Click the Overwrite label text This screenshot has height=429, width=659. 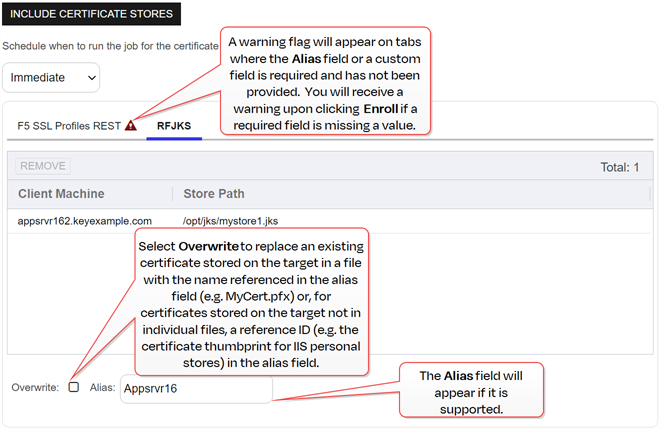click(x=35, y=387)
